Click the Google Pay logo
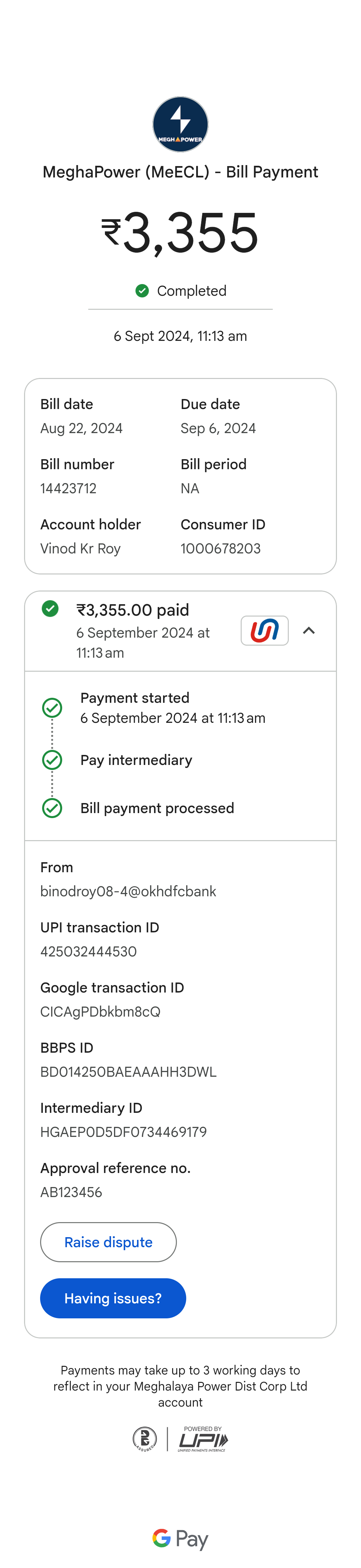Screen dimensions: 361x1568 coord(180,1539)
